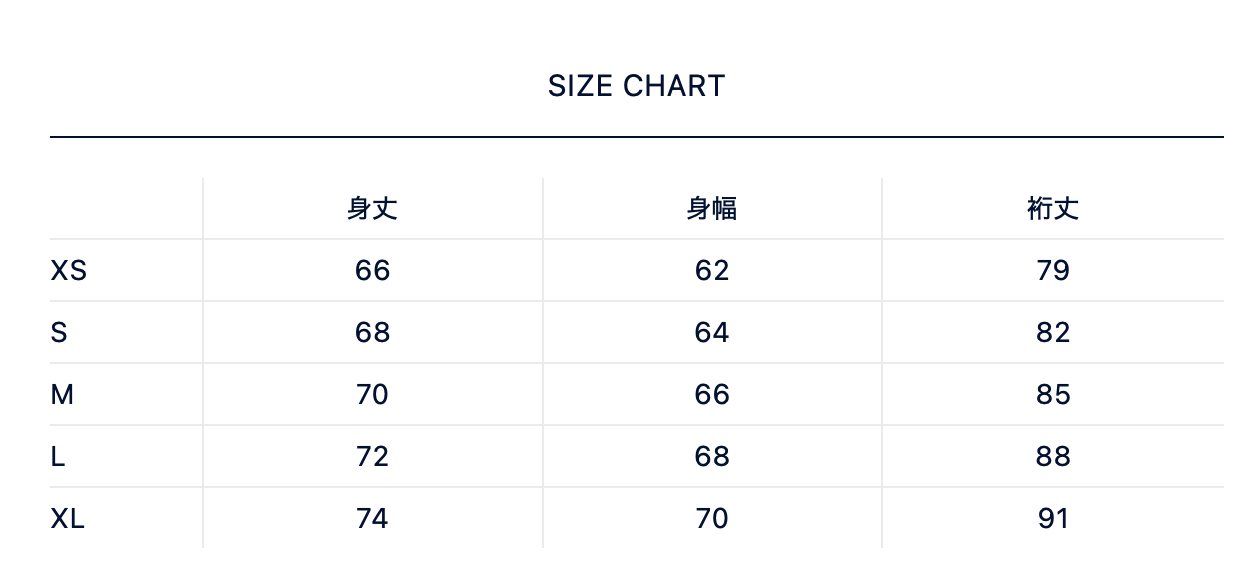Screen dimensions: 1260x568
Task: Click XS 身幅 value 62
Action: pos(712,271)
